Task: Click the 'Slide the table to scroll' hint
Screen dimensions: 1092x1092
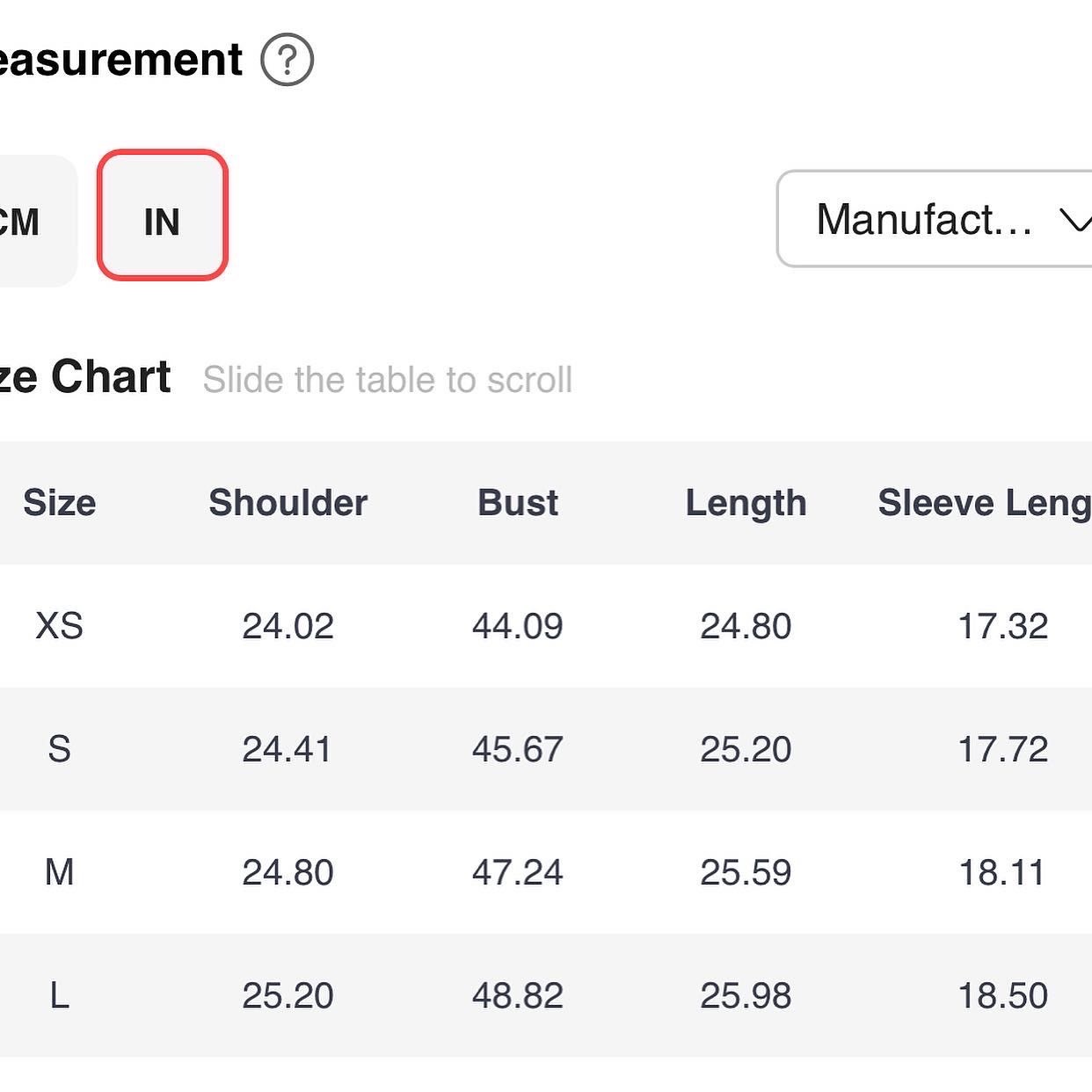Action: pos(387,380)
